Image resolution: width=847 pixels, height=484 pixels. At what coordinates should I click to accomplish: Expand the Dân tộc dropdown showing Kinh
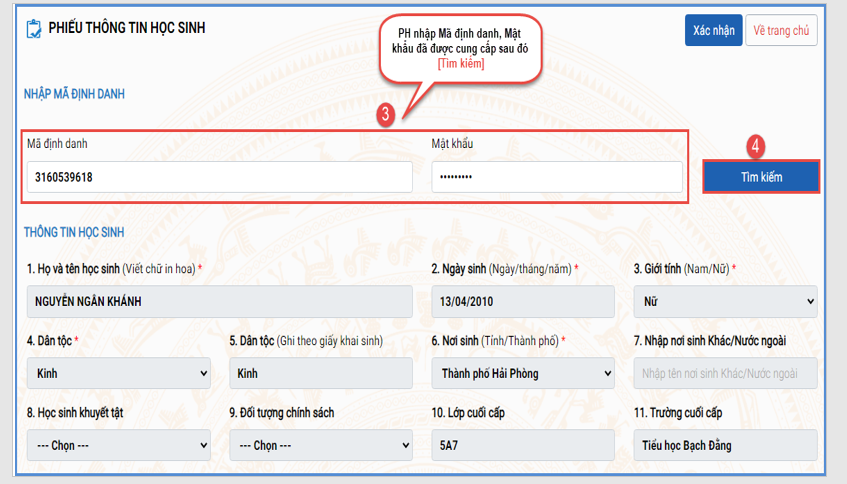(x=117, y=373)
